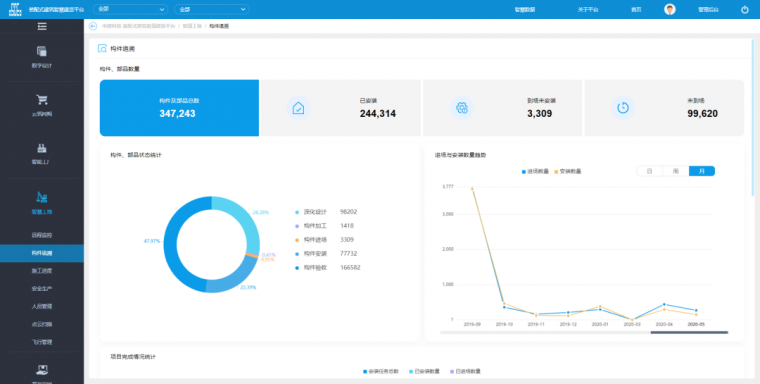Viewport: 760px width, 384px height.
Task: Open the digital design module icon
Action: tap(42, 51)
